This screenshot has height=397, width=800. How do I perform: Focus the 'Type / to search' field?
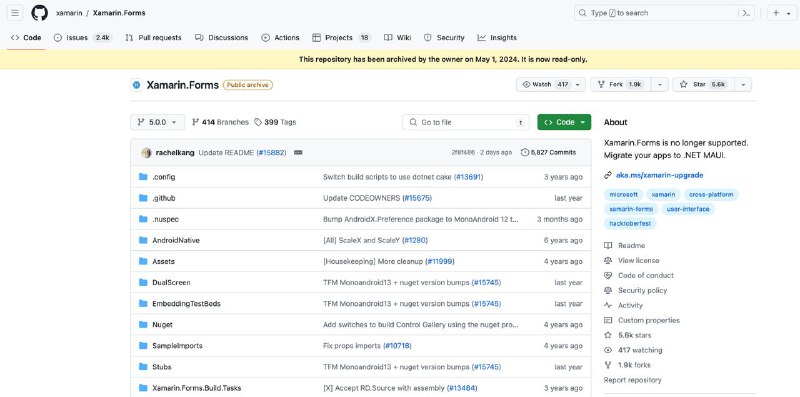(x=664, y=13)
